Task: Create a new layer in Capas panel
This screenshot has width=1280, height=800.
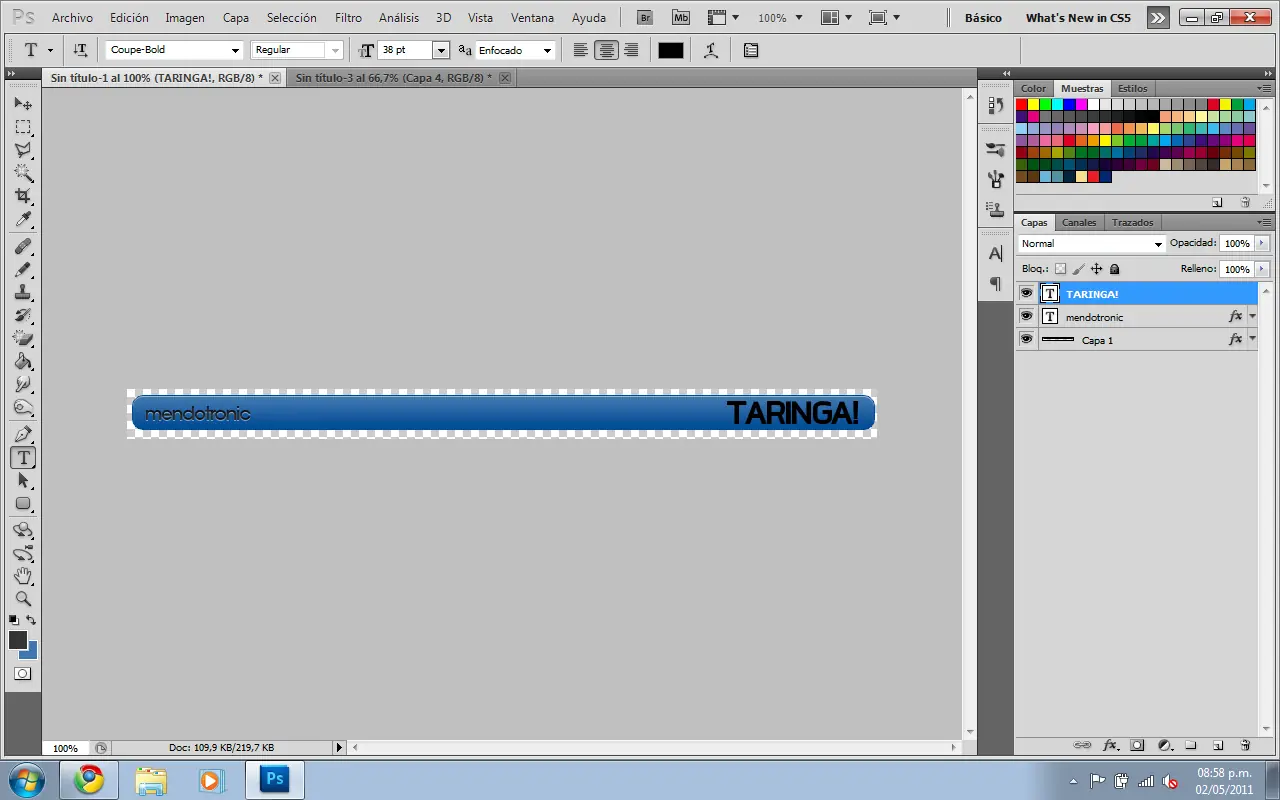Action: tap(1218, 745)
